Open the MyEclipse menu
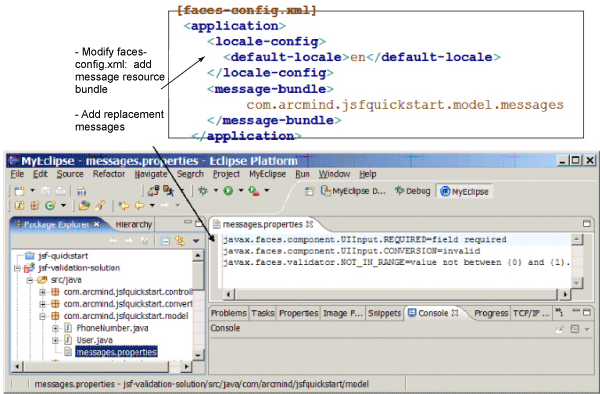 tap(267, 174)
